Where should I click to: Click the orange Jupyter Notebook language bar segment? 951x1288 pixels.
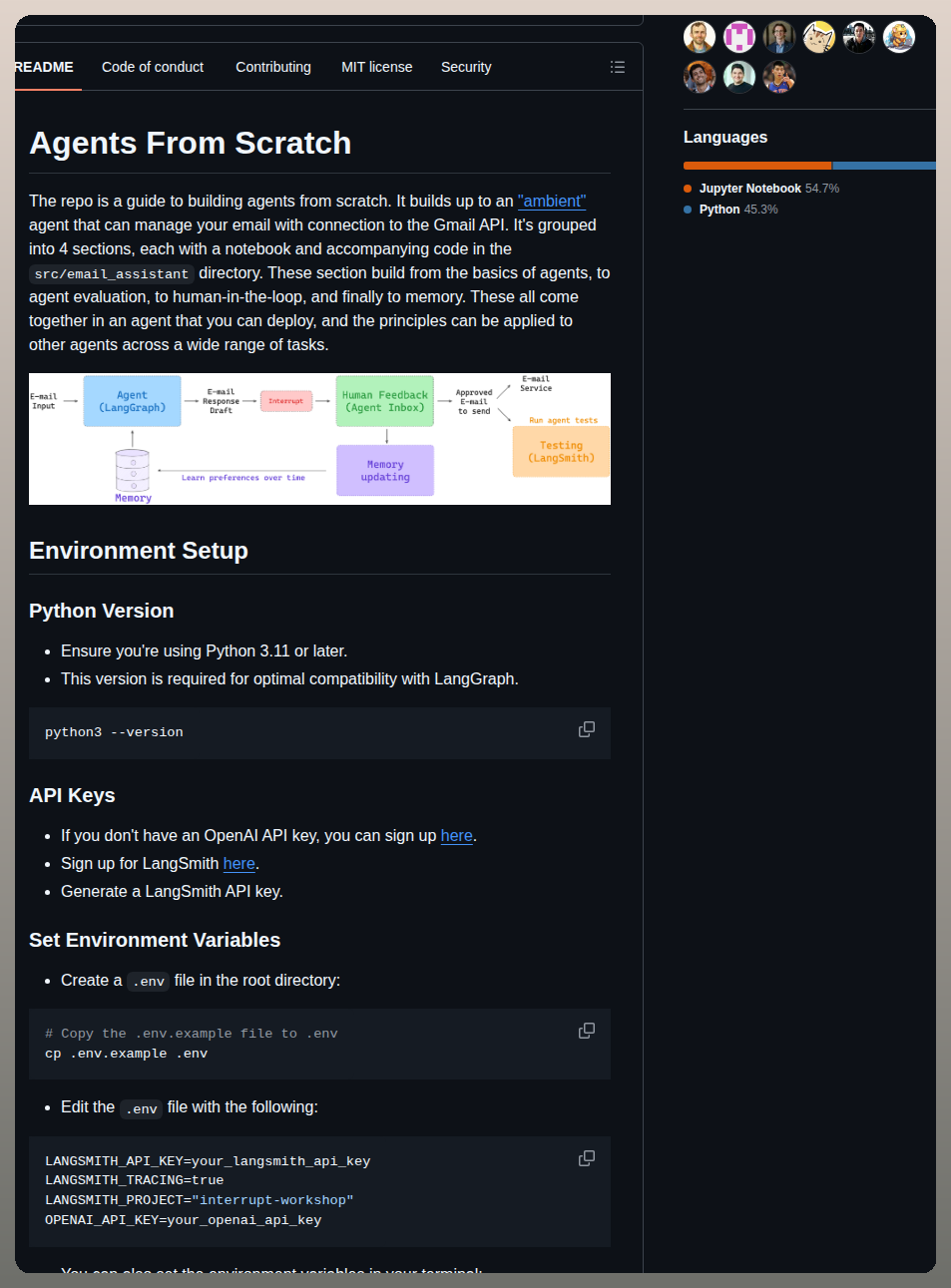[x=757, y=166]
